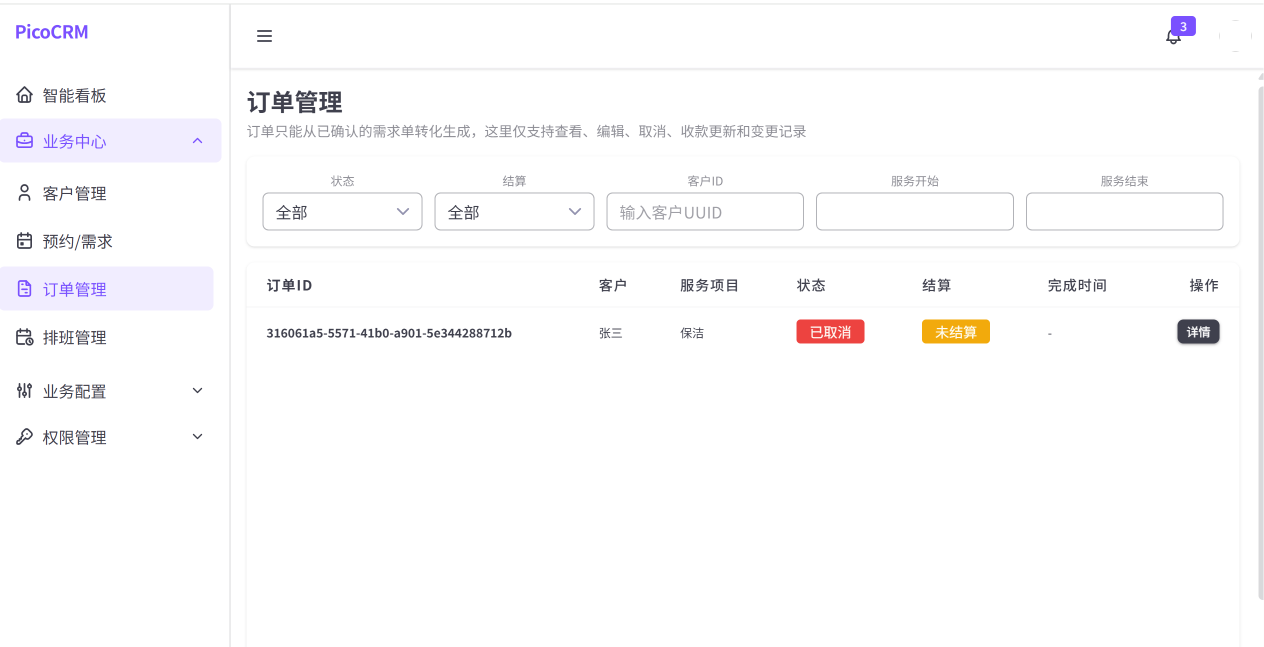
Task: Open the 排班管理 menu item
Action: (107, 337)
